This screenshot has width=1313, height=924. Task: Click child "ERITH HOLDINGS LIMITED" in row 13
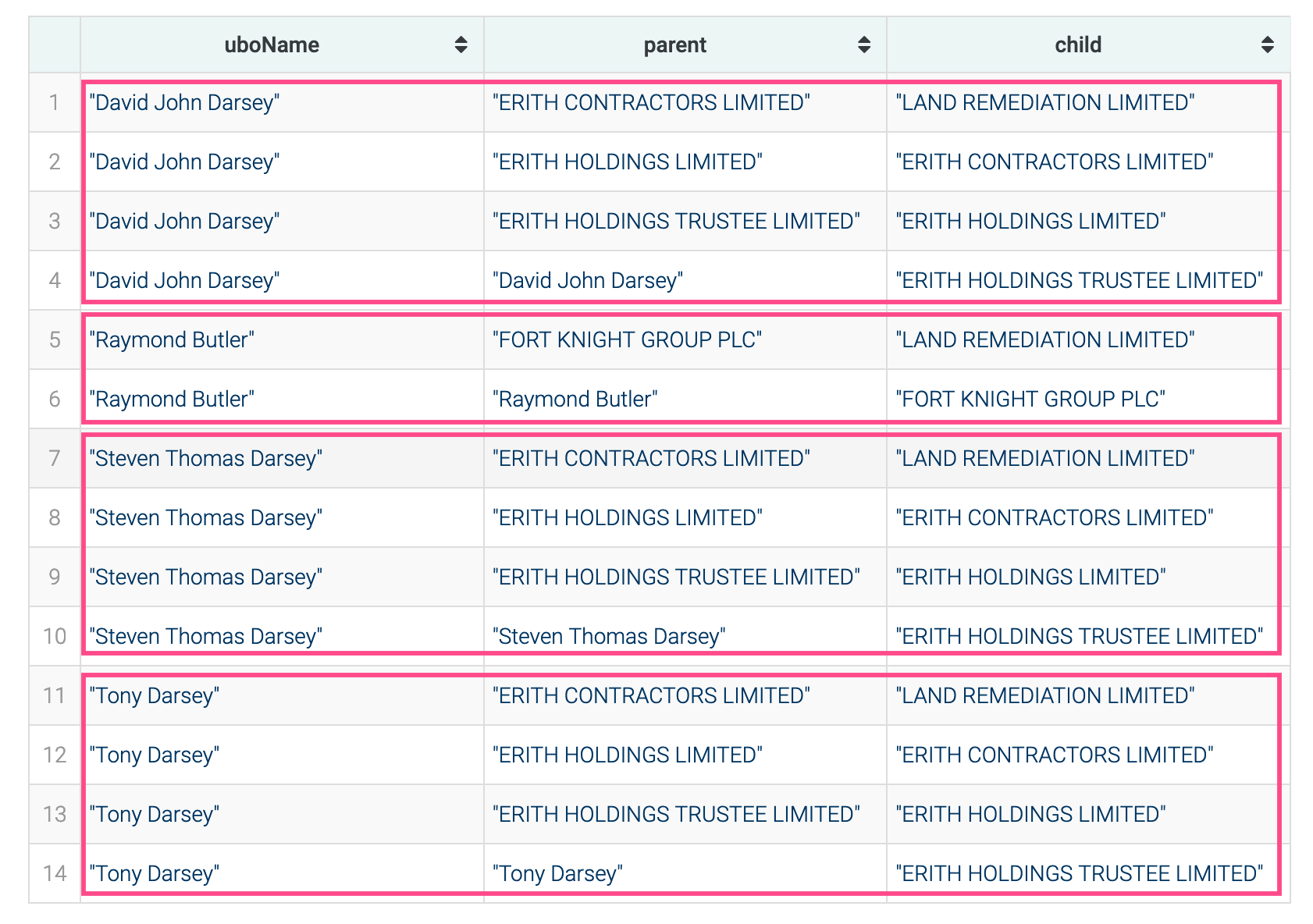[1030, 814]
